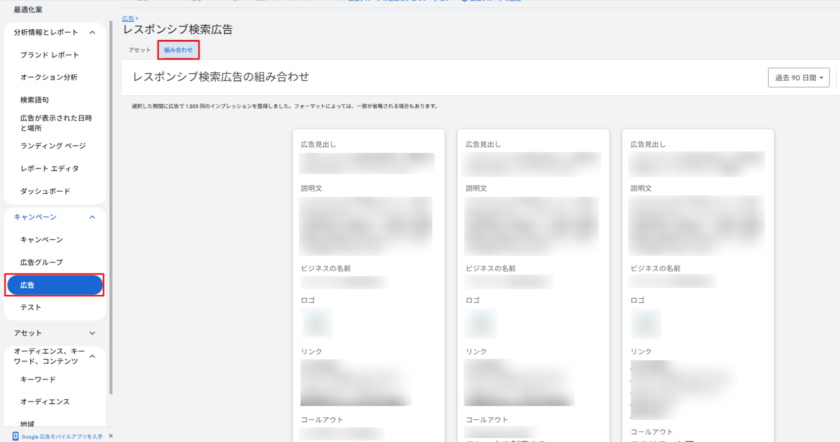Screen dimensions: 840x442
Task: Go to ランディング ページ report
Action: (x=52, y=145)
